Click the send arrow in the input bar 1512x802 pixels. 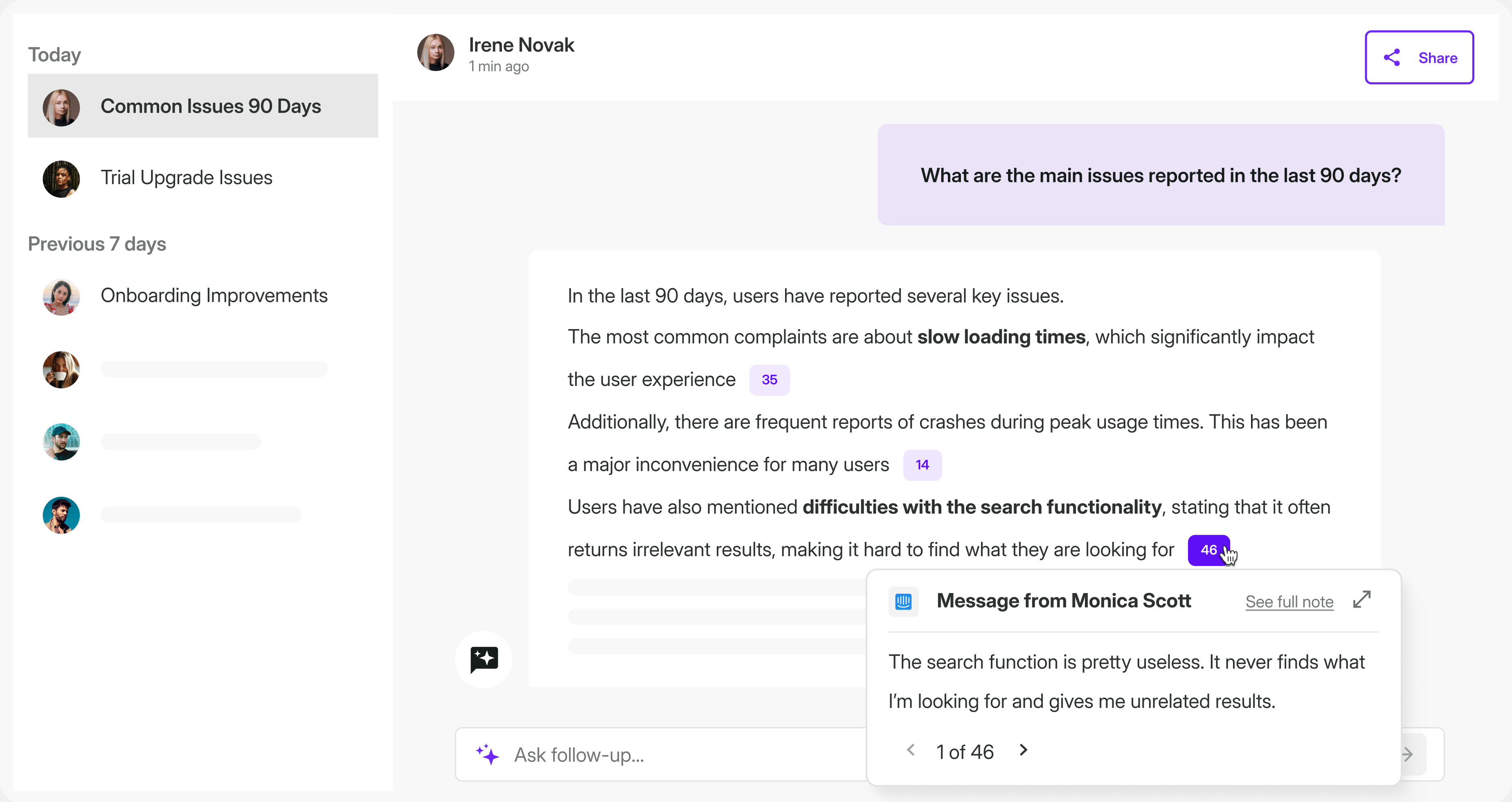1408,755
